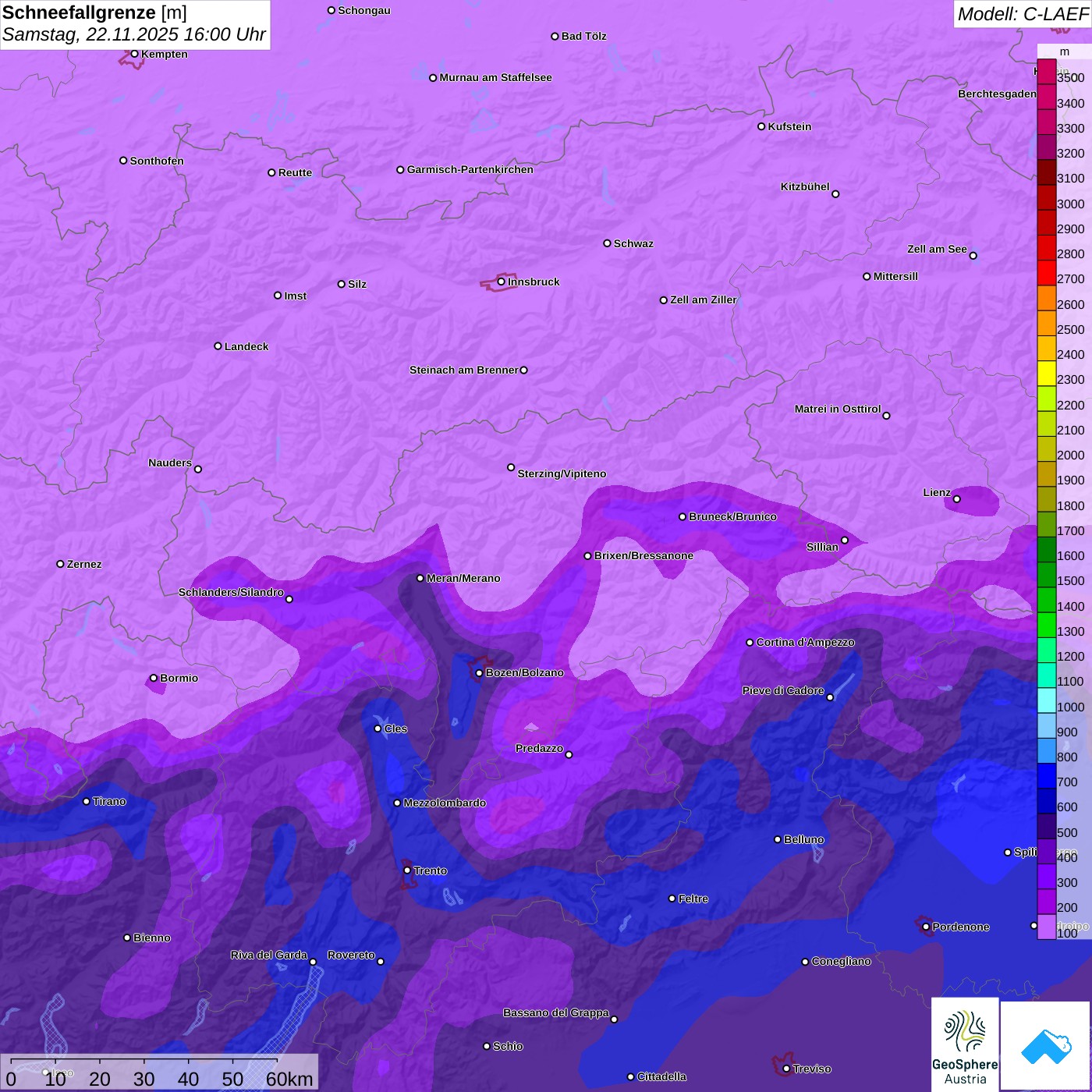Click the '60km' scale bar label
The height and width of the screenshot is (1092, 1092).
tap(289, 1079)
